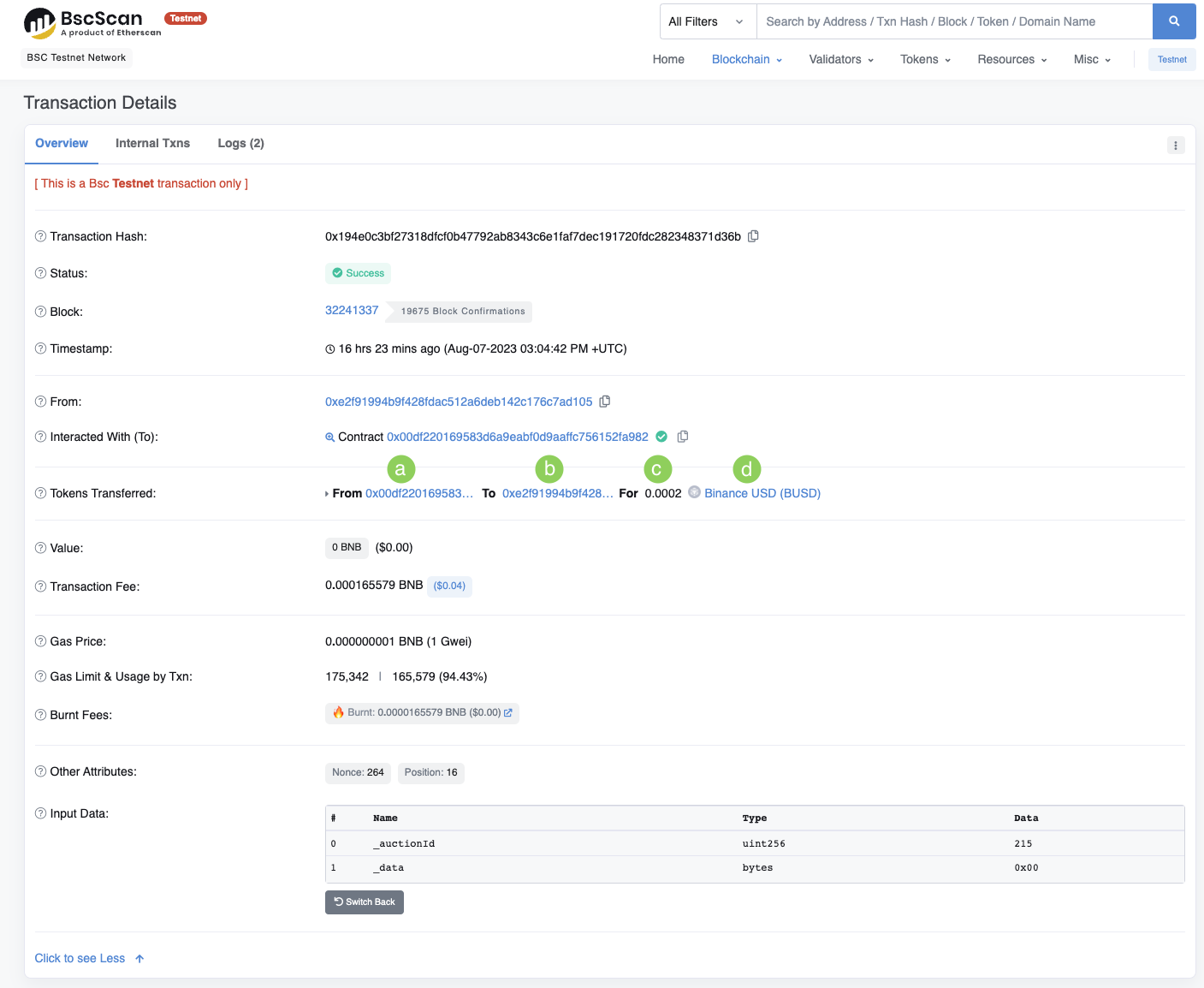Open the three-dot options menu
This screenshot has height=988, width=1204.
[x=1176, y=146]
